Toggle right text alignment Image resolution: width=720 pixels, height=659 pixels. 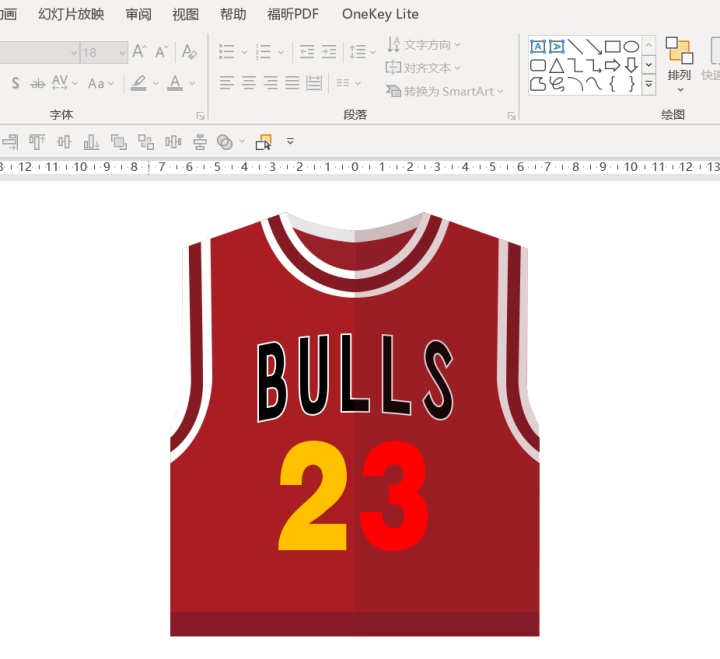click(270, 83)
